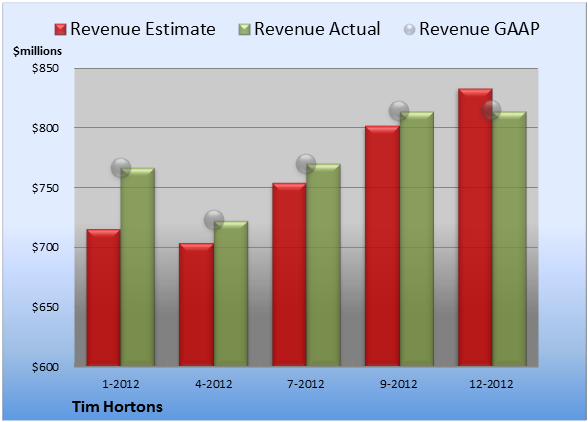This screenshot has width=588, height=422.
Task: Click the green Revenue Actual legend swatch
Action: click(244, 30)
